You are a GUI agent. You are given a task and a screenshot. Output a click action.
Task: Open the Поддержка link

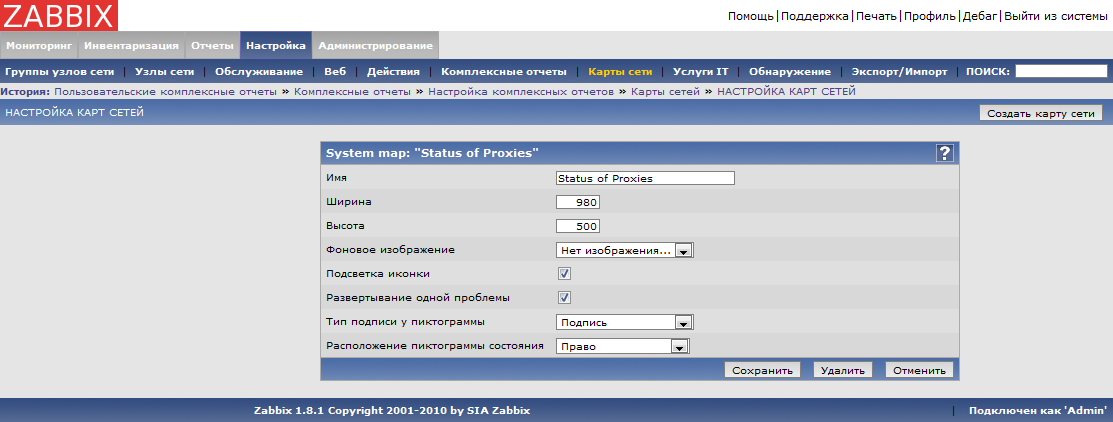(x=815, y=16)
